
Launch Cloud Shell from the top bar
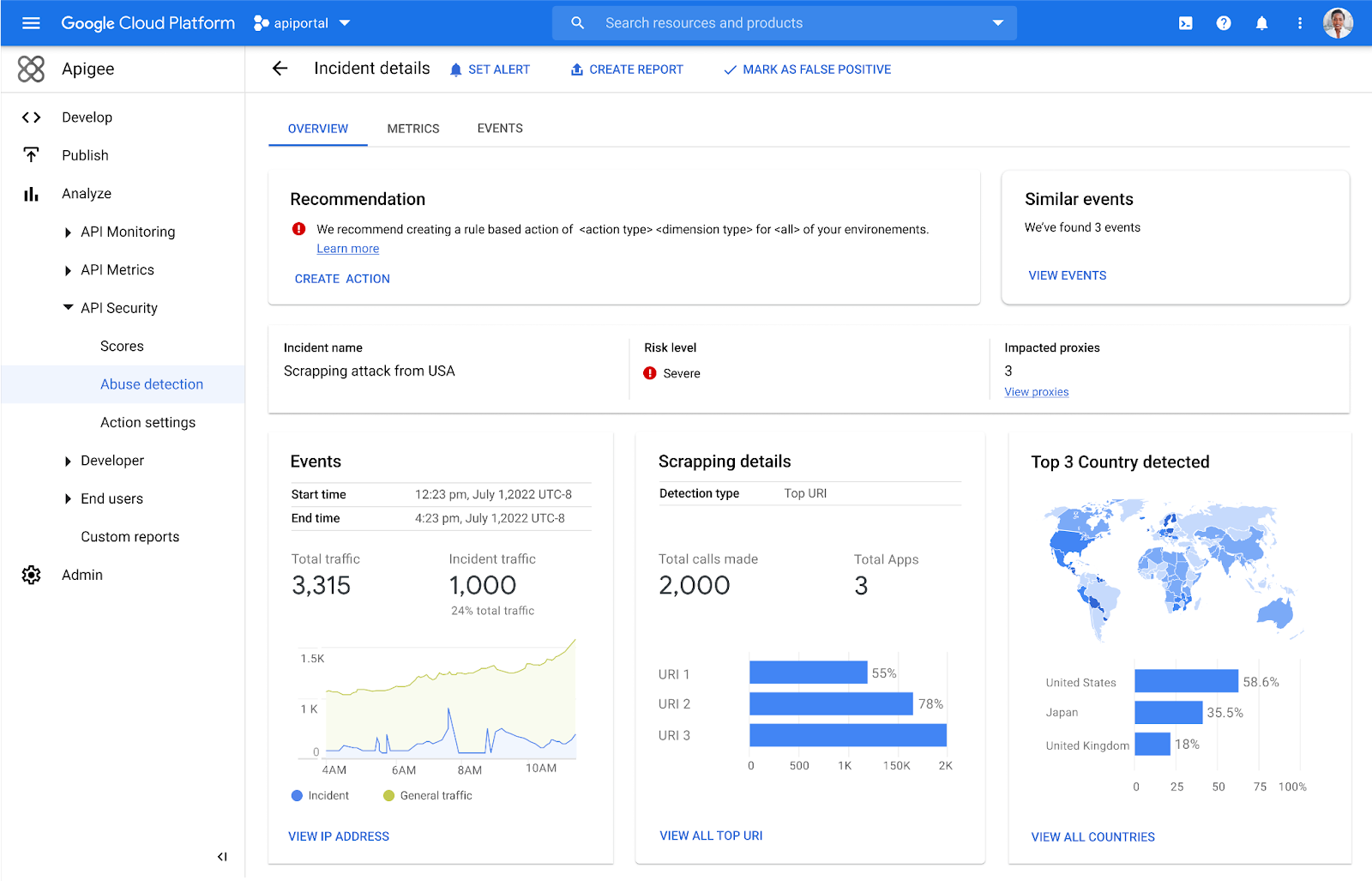[x=1185, y=23]
